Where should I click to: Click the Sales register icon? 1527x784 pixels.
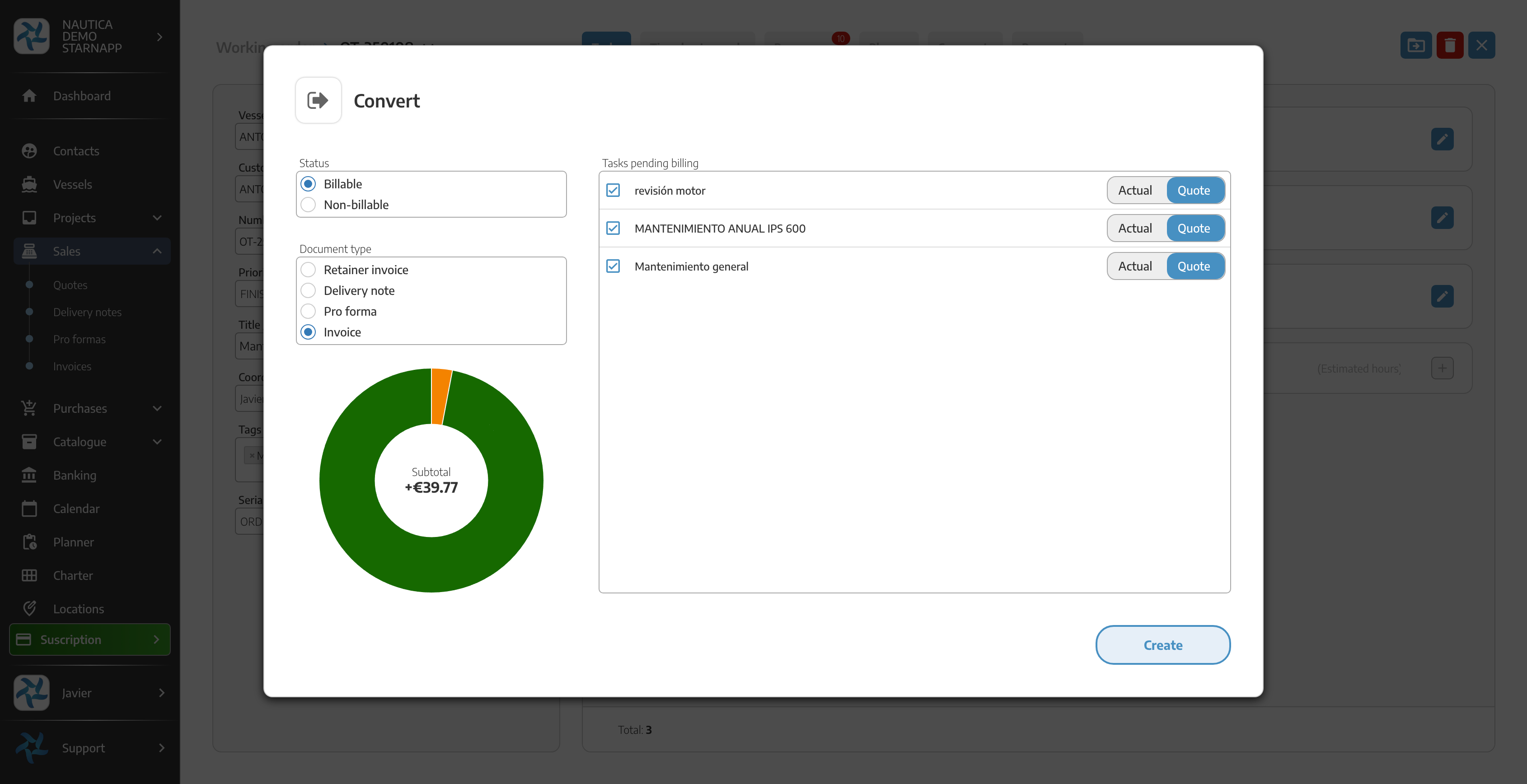(29, 251)
